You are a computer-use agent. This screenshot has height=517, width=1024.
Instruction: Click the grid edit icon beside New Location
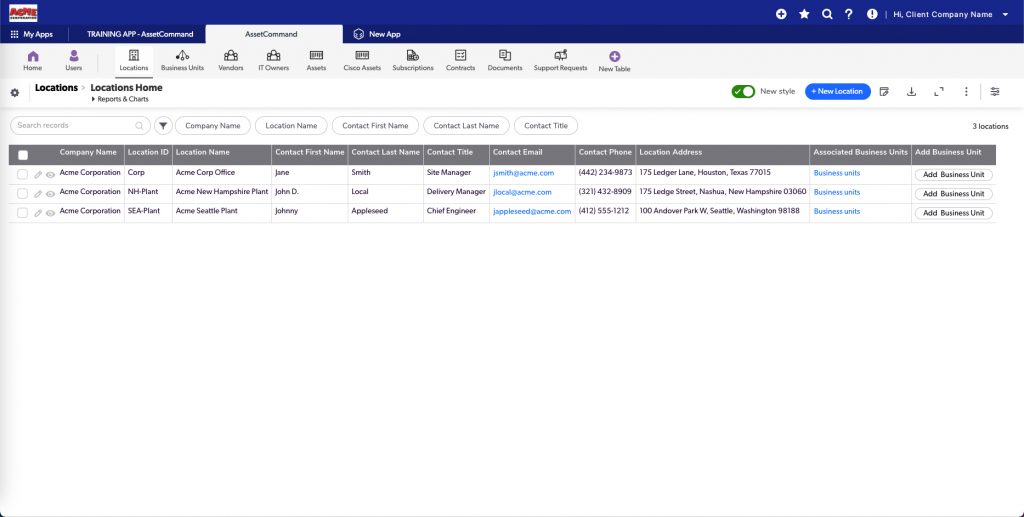[x=884, y=91]
